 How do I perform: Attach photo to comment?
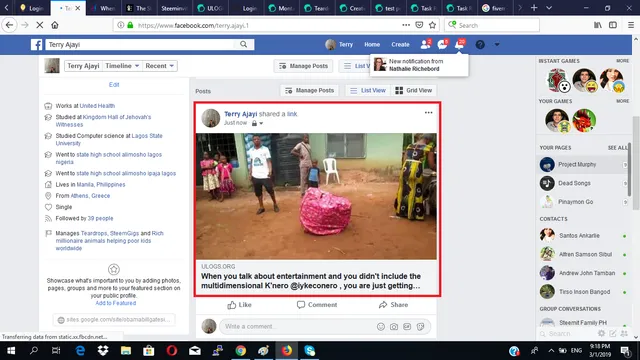tap(394, 327)
